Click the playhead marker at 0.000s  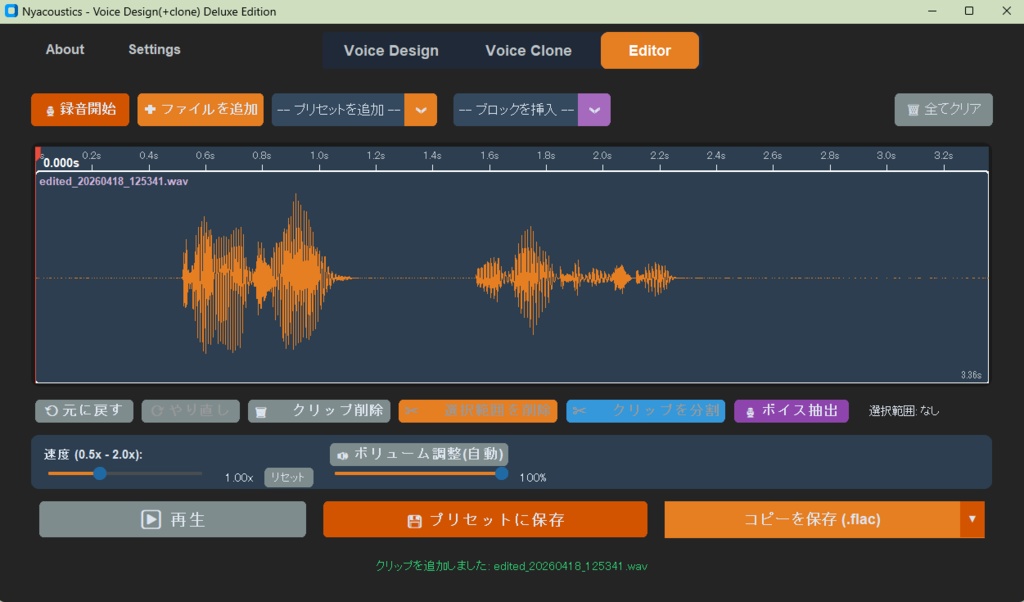point(36,152)
